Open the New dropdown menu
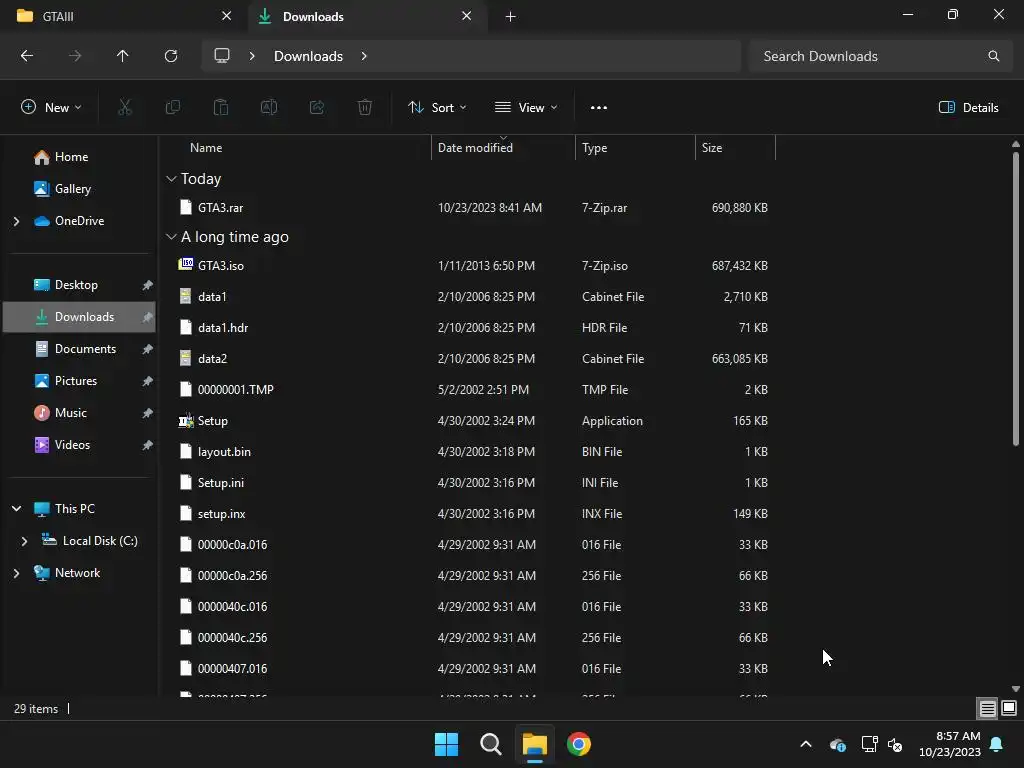The height and width of the screenshot is (768, 1024). pos(51,108)
